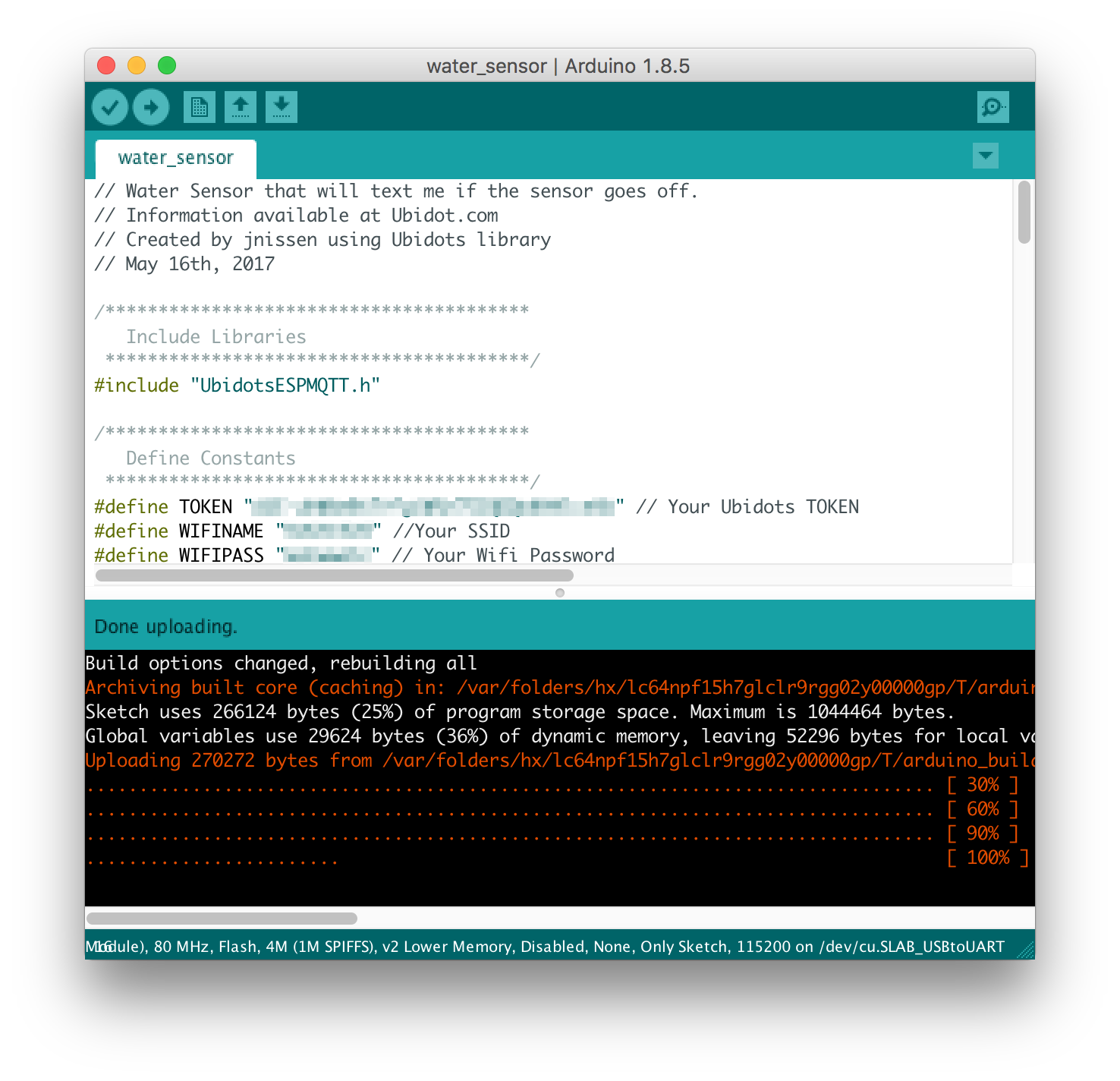This screenshot has width=1120, height=1081.
Task: Click the window resize grip corner
Action: pyautogui.click(x=1025, y=950)
